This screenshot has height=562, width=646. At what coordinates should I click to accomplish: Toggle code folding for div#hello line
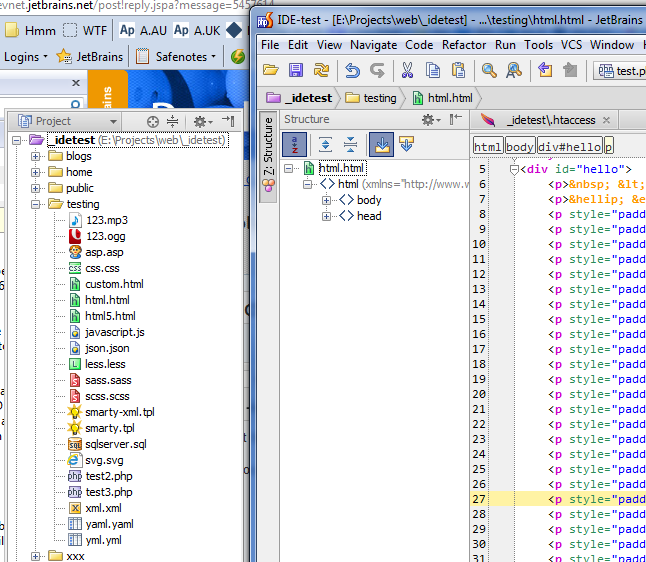point(514,169)
